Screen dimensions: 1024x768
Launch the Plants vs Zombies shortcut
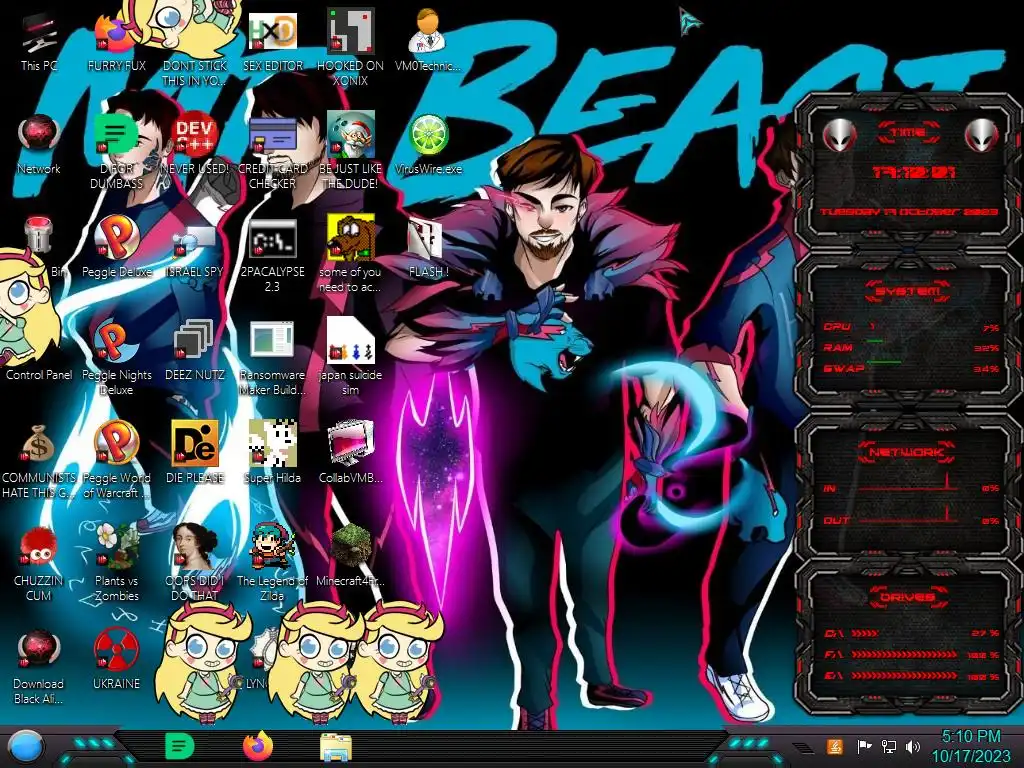[x=116, y=563]
